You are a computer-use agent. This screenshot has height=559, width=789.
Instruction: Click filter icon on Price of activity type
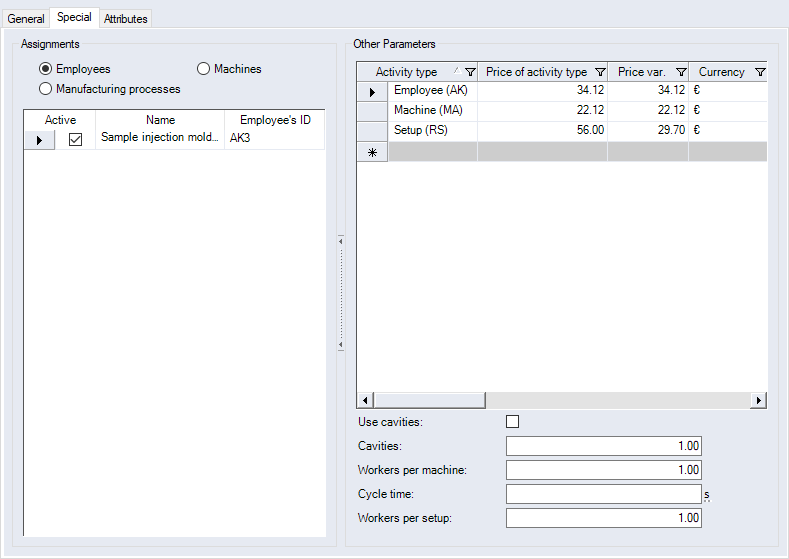(600, 72)
